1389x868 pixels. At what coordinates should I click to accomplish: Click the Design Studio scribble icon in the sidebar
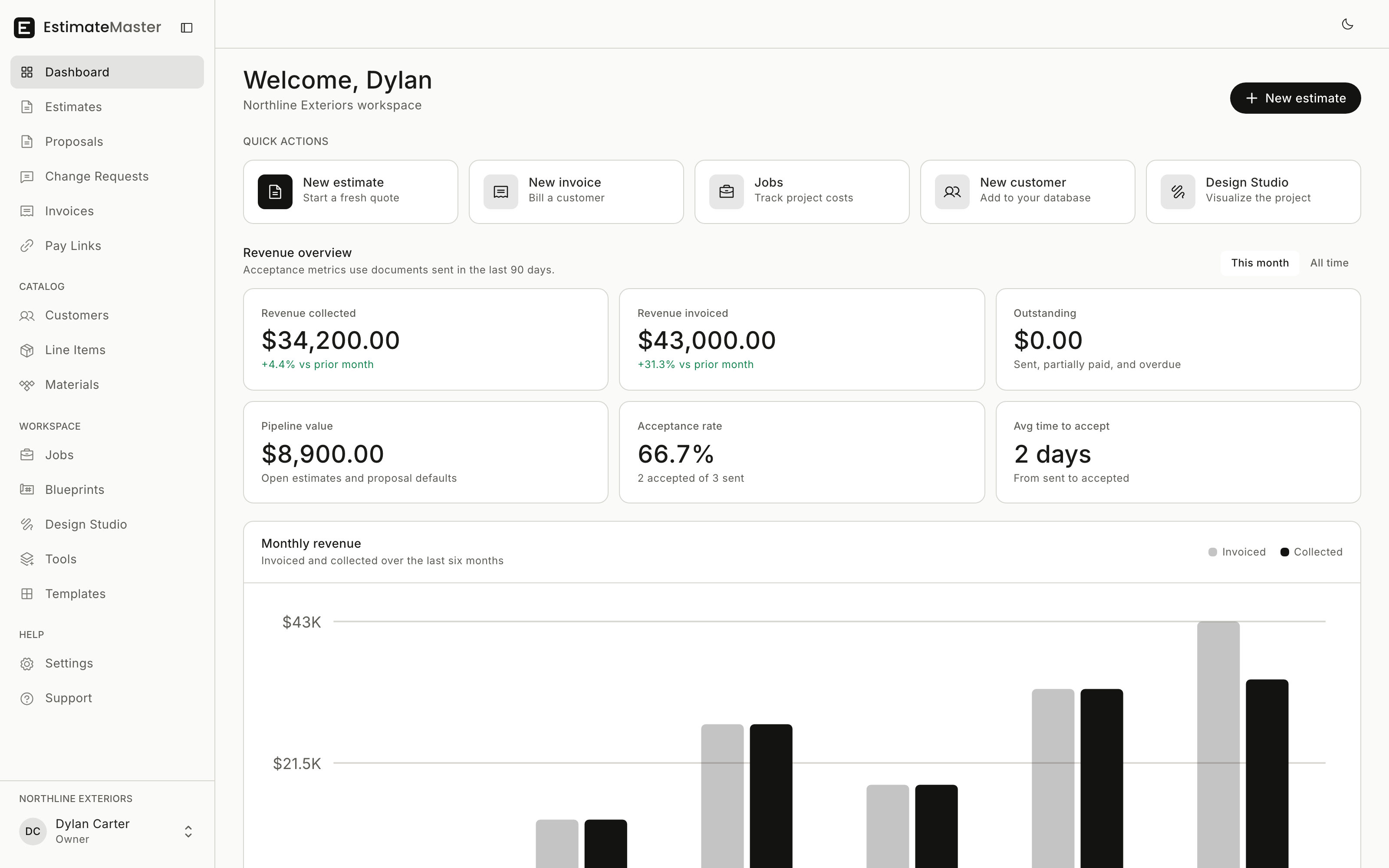point(27,524)
